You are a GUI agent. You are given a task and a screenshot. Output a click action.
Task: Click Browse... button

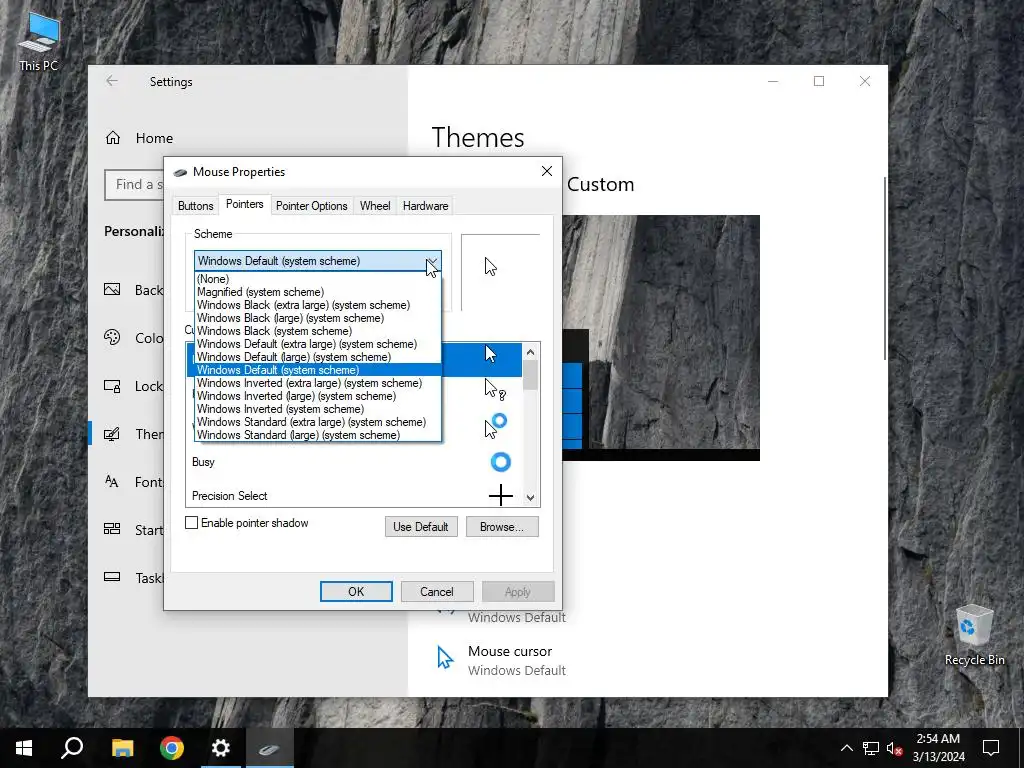pos(502,527)
